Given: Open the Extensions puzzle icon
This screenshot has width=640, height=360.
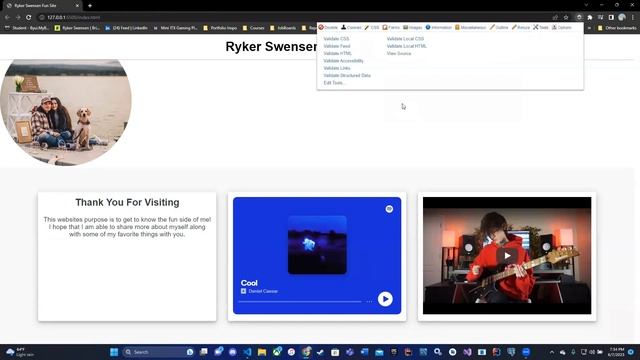Looking at the screenshot, I should [x=590, y=18].
